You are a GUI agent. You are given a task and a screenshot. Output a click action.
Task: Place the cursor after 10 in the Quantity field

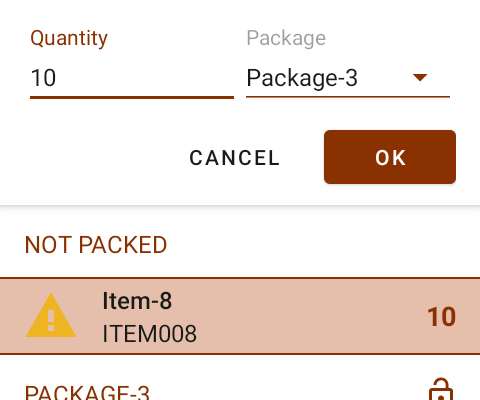coord(57,78)
